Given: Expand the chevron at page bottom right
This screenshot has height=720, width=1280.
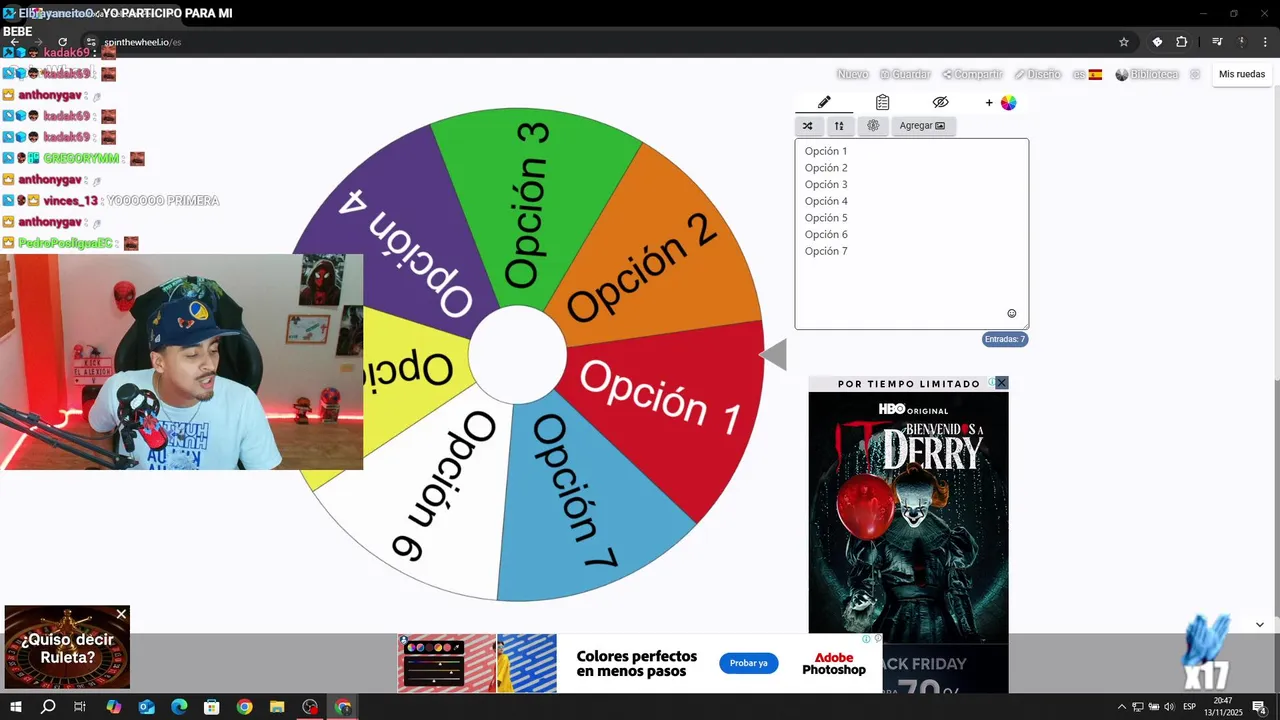Looking at the screenshot, I should click(x=1259, y=625).
